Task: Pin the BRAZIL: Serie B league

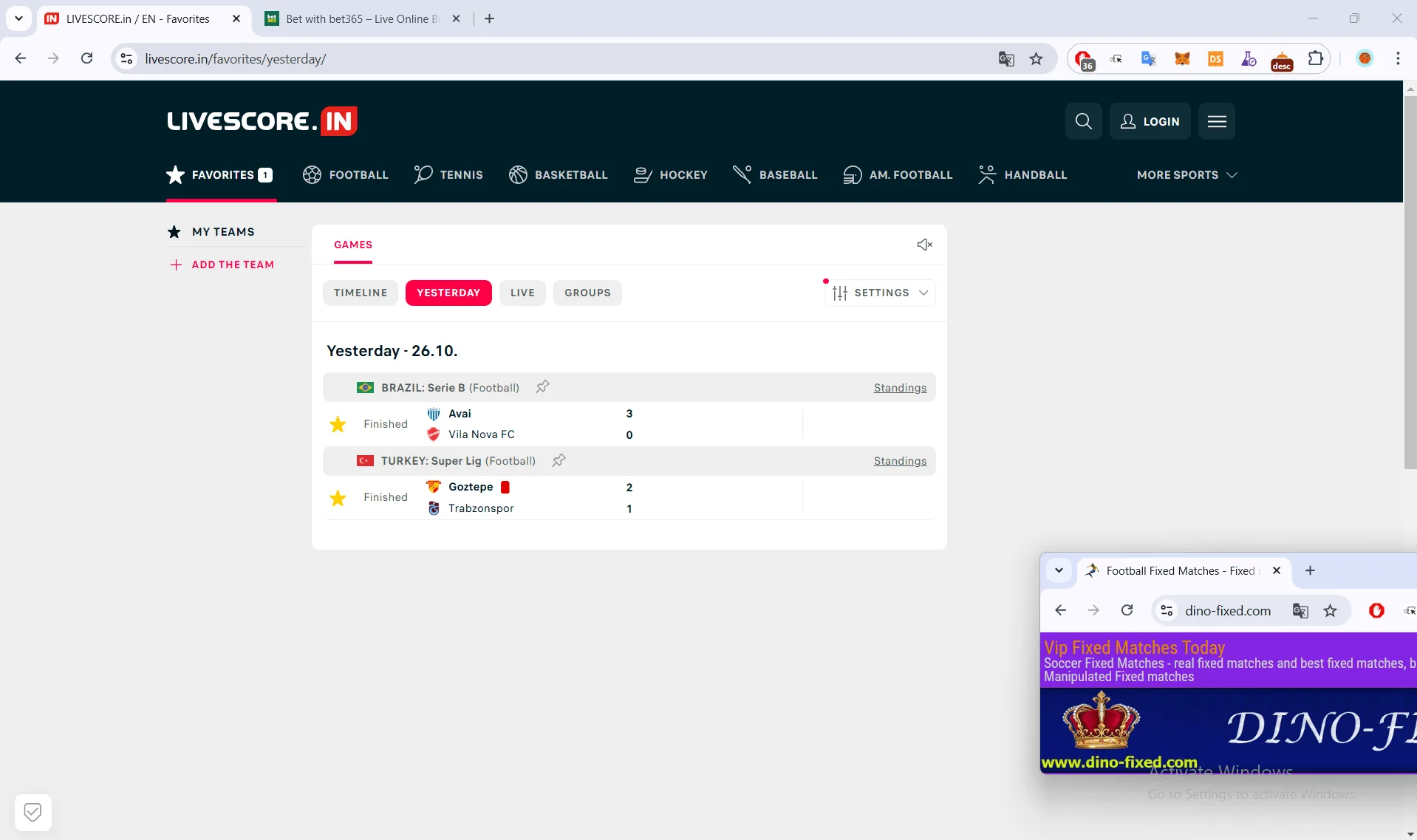Action: click(542, 387)
